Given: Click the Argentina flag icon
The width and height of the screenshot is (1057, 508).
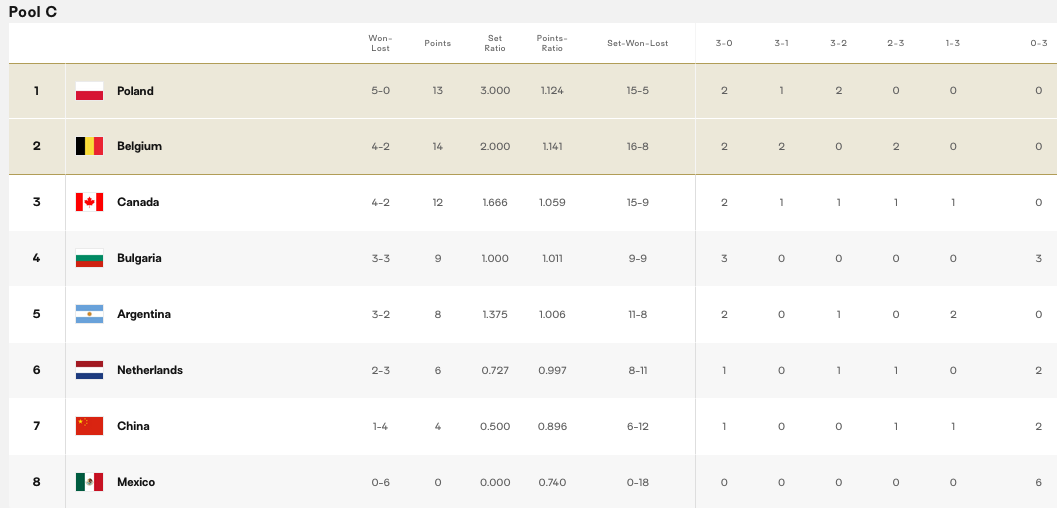Looking at the screenshot, I should 89,314.
